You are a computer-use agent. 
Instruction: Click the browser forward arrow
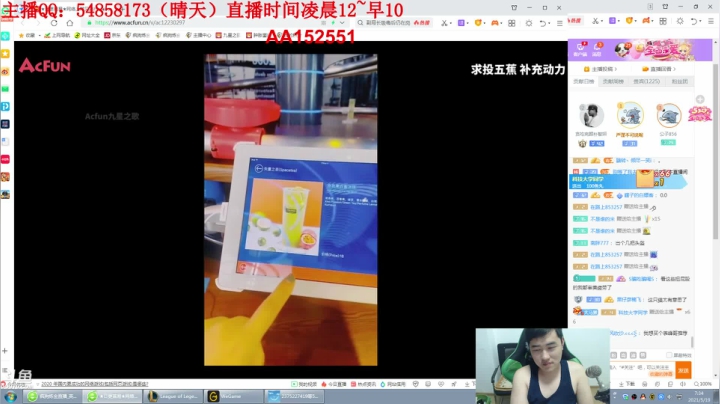(x=38, y=23)
